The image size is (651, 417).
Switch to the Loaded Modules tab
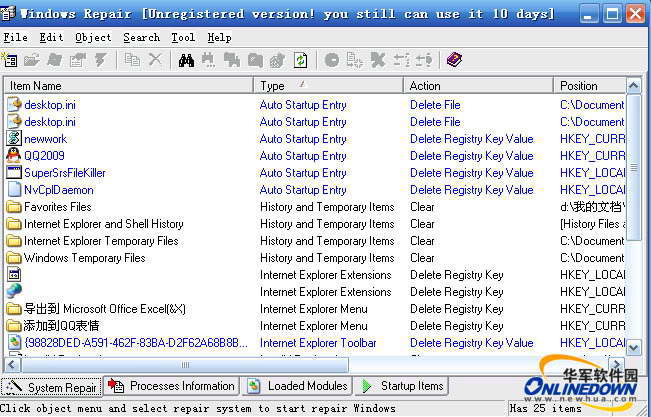(x=297, y=386)
